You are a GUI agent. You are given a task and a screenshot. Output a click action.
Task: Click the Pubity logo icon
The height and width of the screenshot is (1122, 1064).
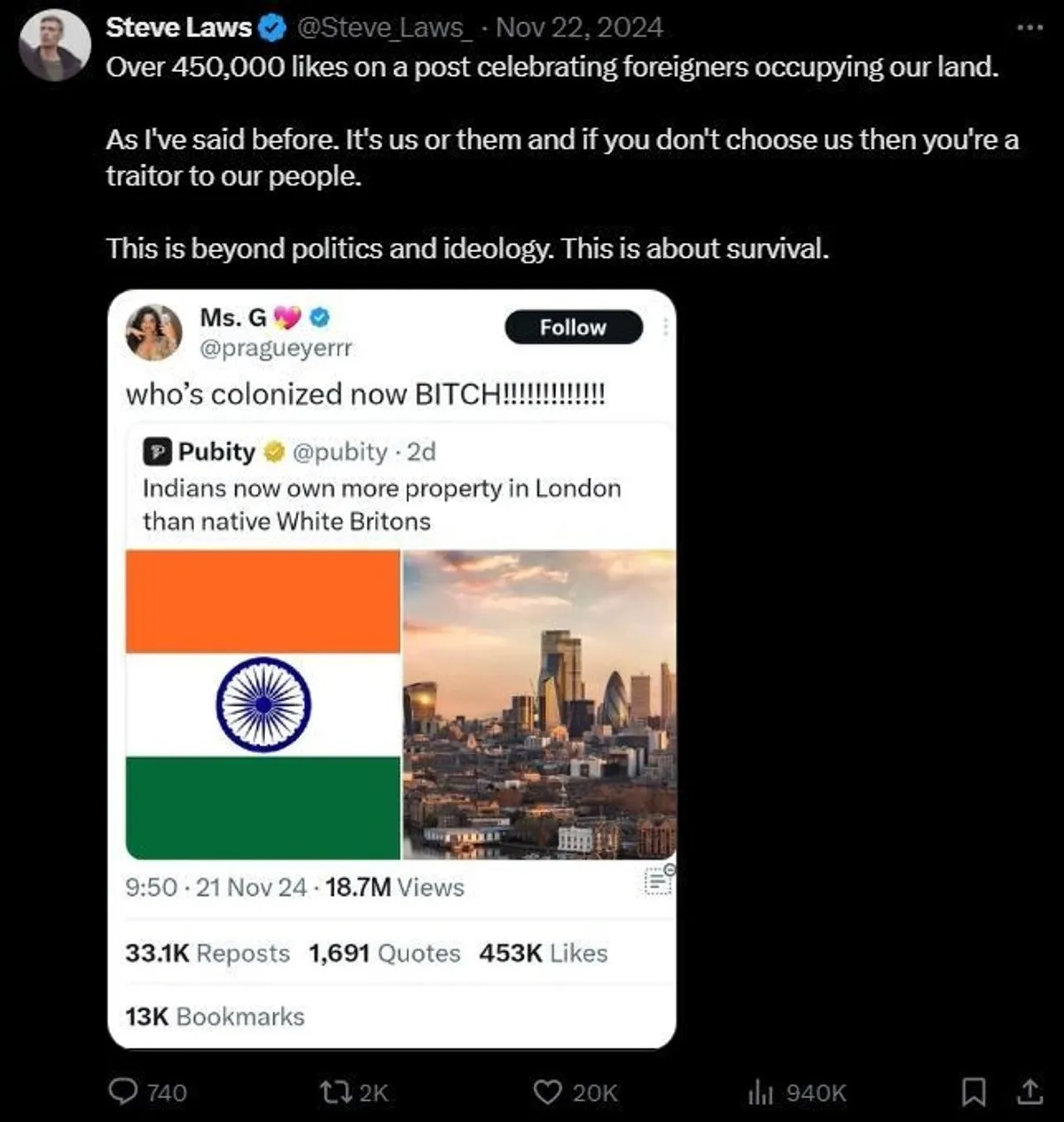pos(157,452)
